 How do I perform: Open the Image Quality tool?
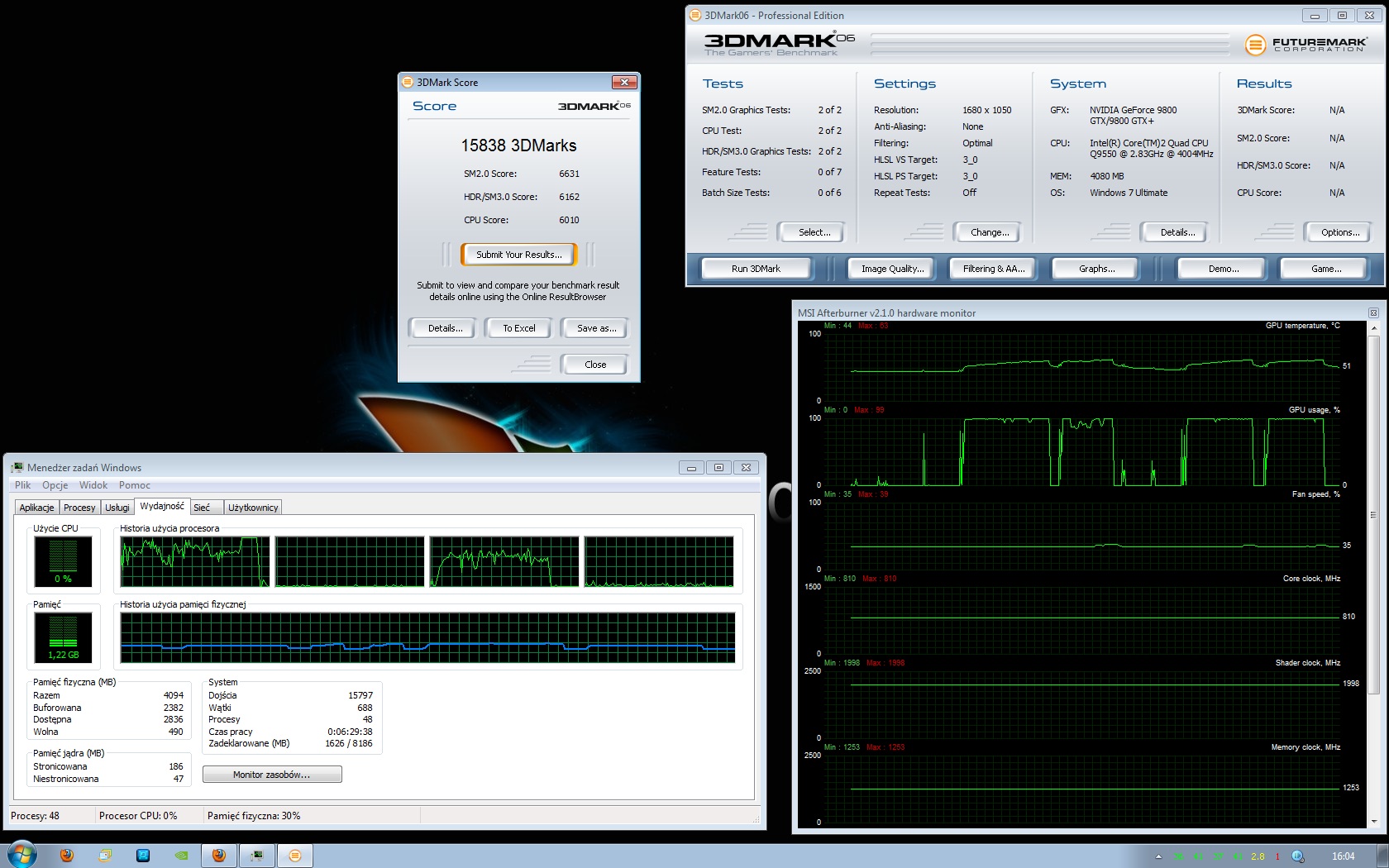[x=892, y=269]
